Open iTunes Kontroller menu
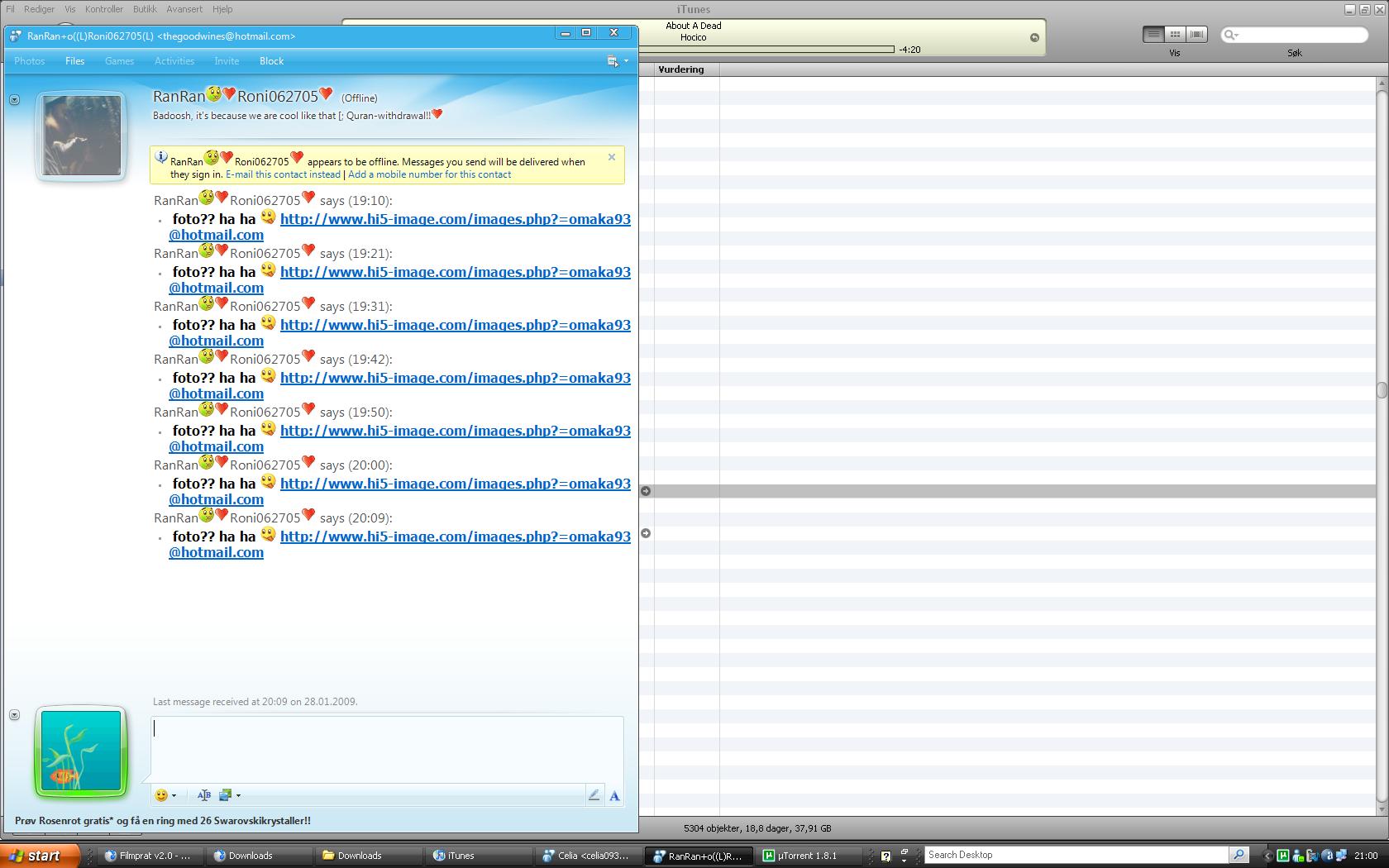1389x868 pixels. tap(104, 9)
